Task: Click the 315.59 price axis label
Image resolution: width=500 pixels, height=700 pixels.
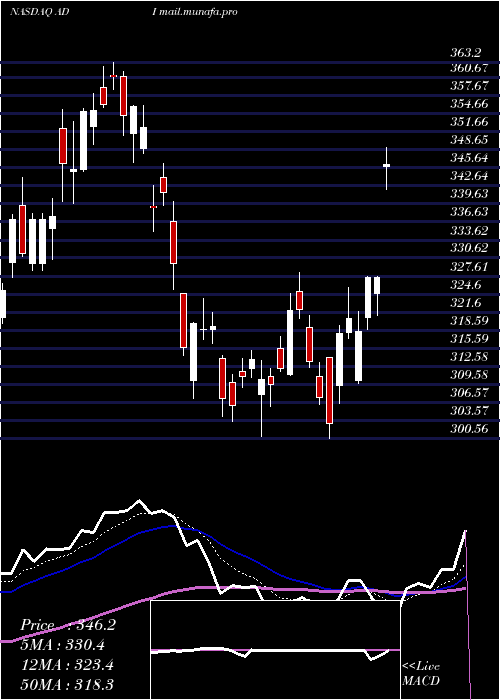Action: click(468, 338)
